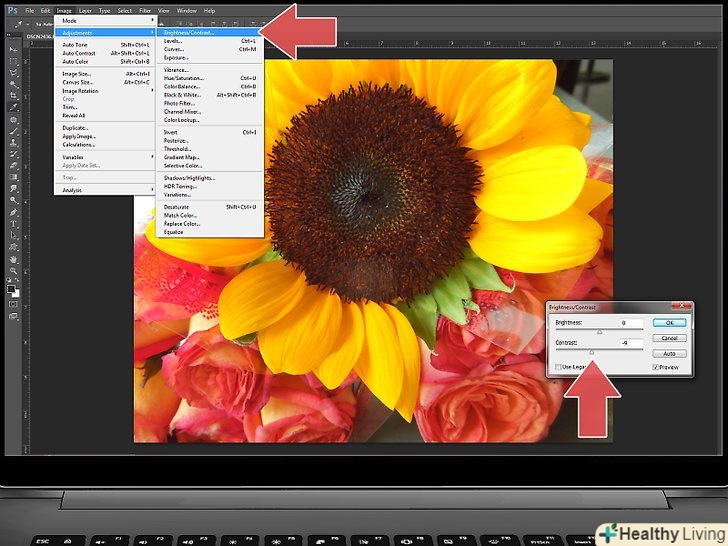Choose Image Size in Image menu
The image size is (728, 546).
(x=105, y=74)
